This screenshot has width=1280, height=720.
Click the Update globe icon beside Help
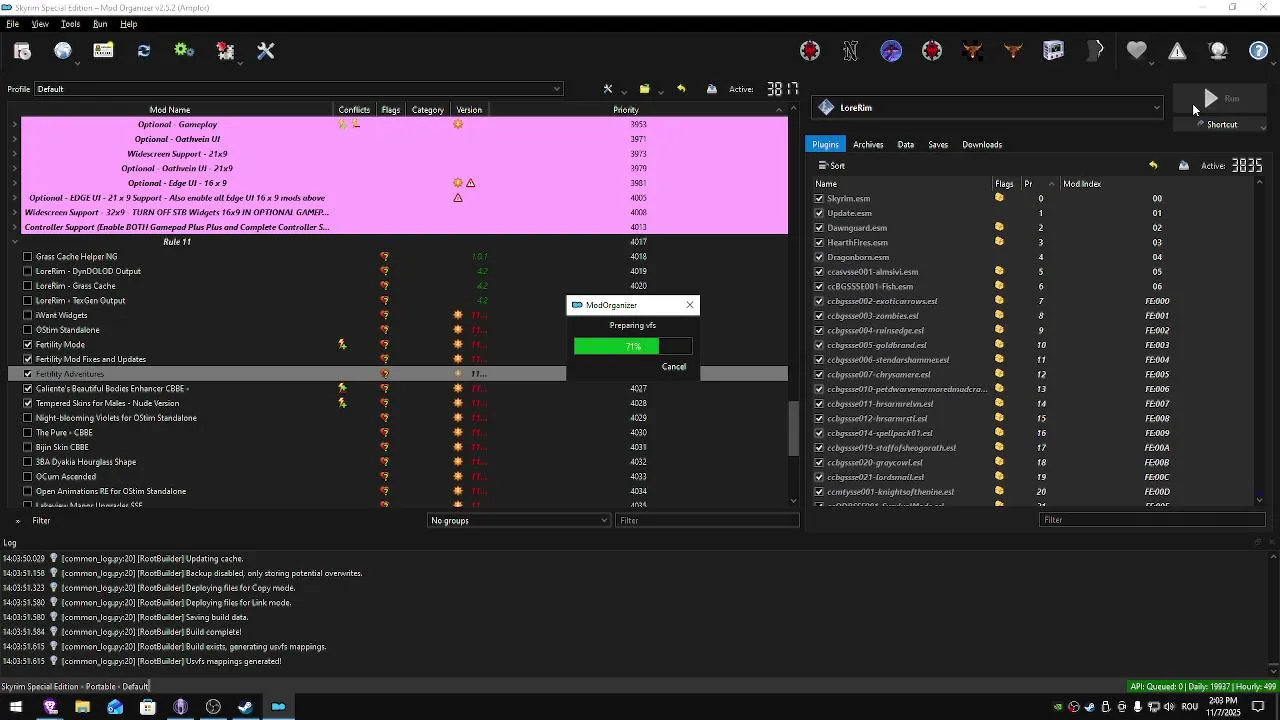[x=1218, y=51]
